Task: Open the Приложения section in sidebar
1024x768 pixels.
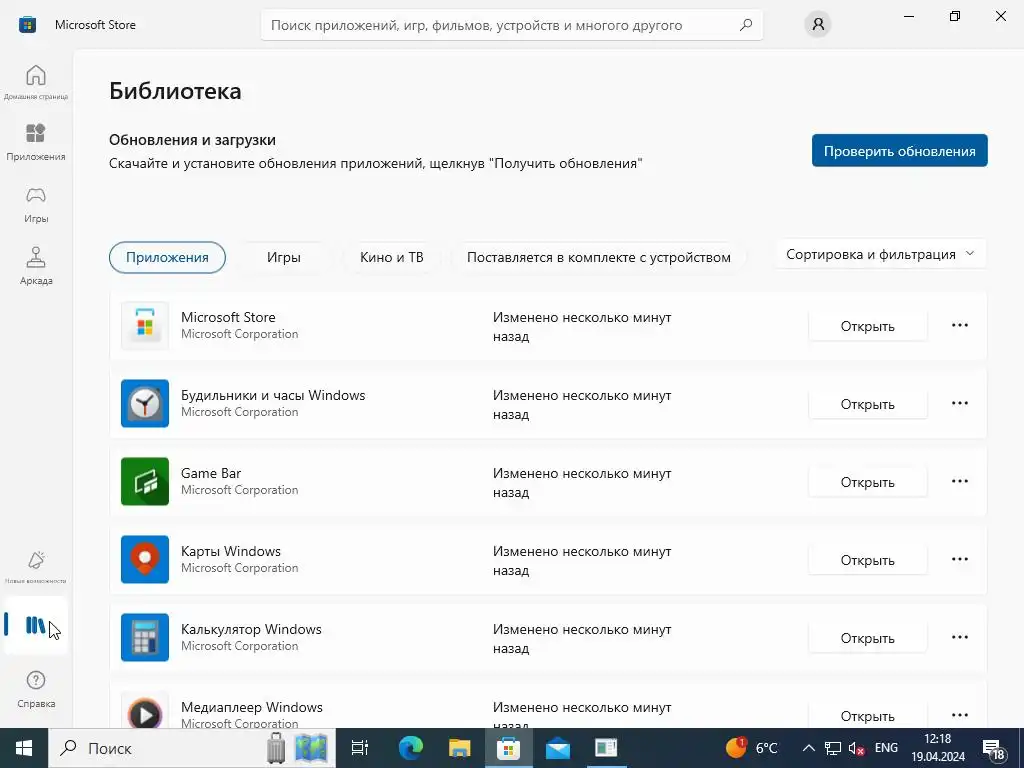Action: 36,142
